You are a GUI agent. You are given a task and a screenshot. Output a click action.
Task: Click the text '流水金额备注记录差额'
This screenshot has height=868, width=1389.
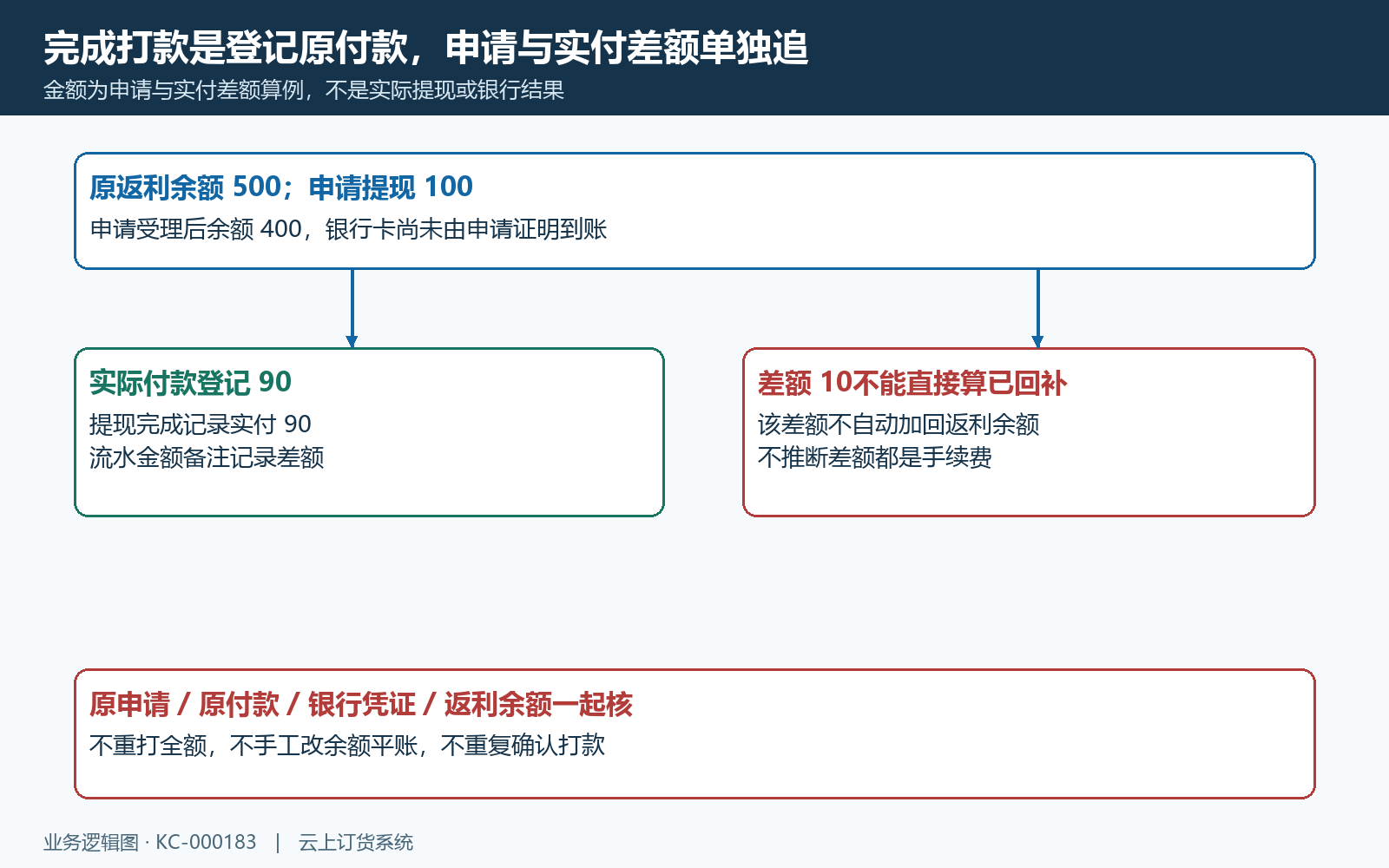pos(207,457)
